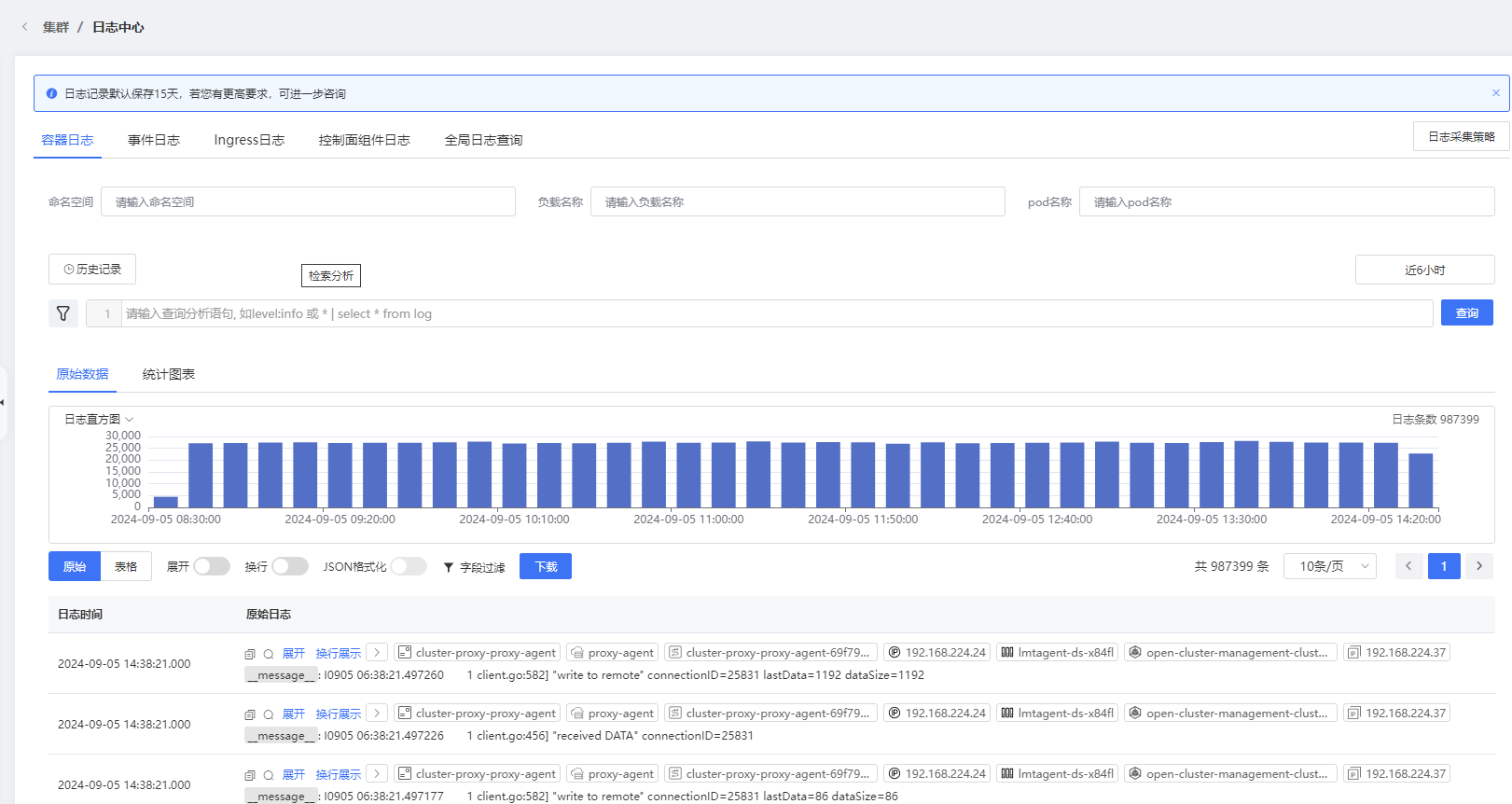Expand the 日志直方图 dropdown
Image resolution: width=1512 pixels, height=804 pixels.
point(99,420)
